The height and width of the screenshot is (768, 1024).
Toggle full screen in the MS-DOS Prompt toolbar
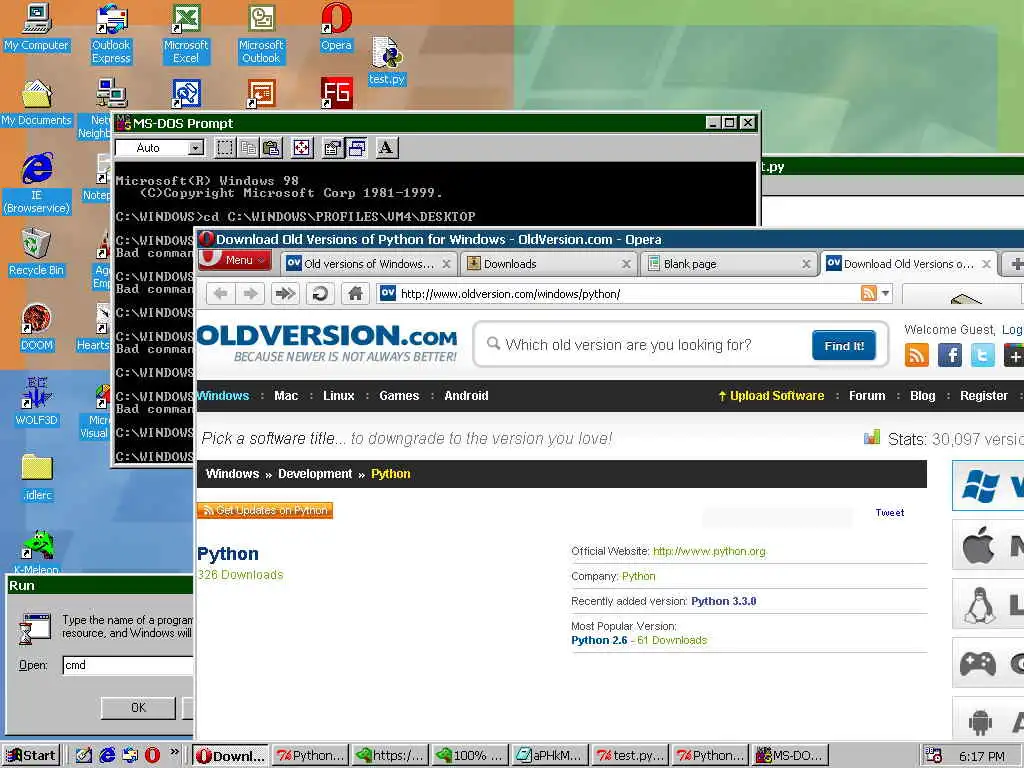[x=302, y=148]
